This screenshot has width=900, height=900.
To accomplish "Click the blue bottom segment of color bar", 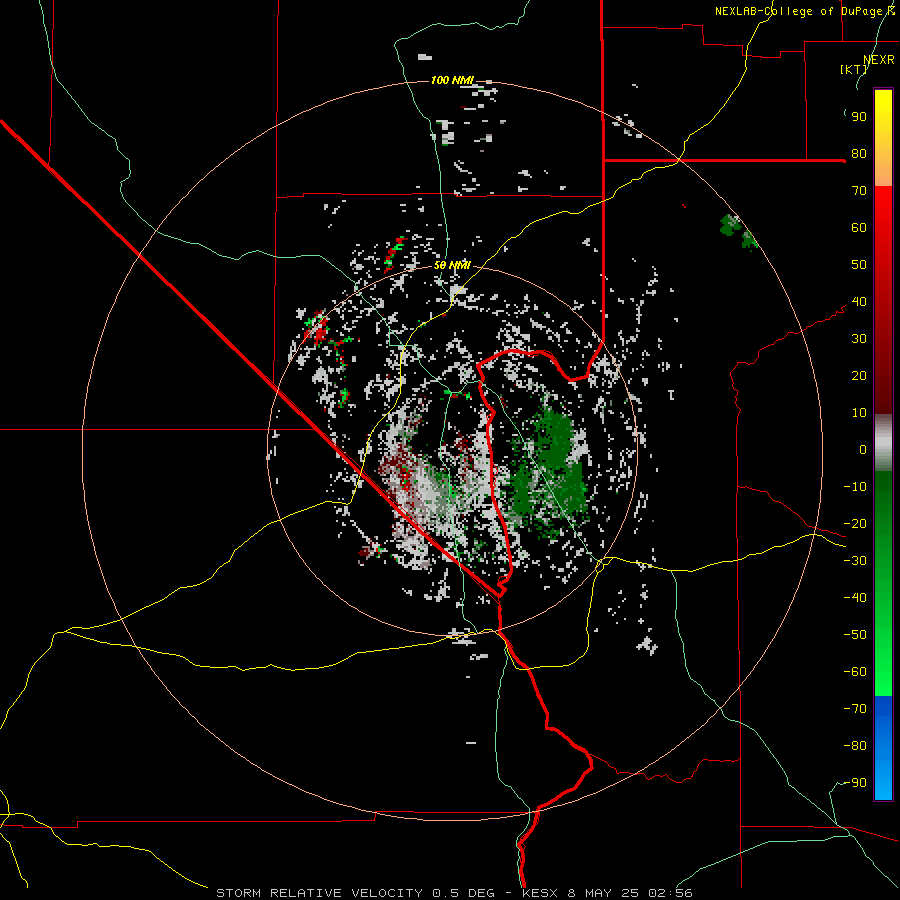I will click(x=883, y=748).
